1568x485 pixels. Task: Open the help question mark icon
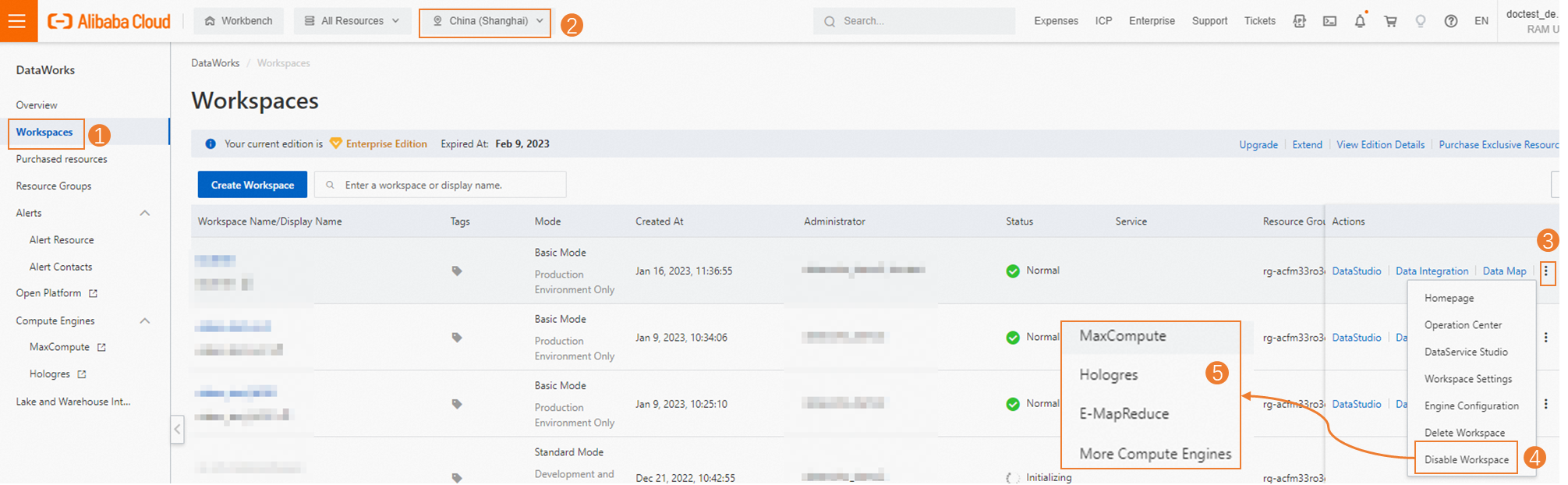[x=1451, y=21]
